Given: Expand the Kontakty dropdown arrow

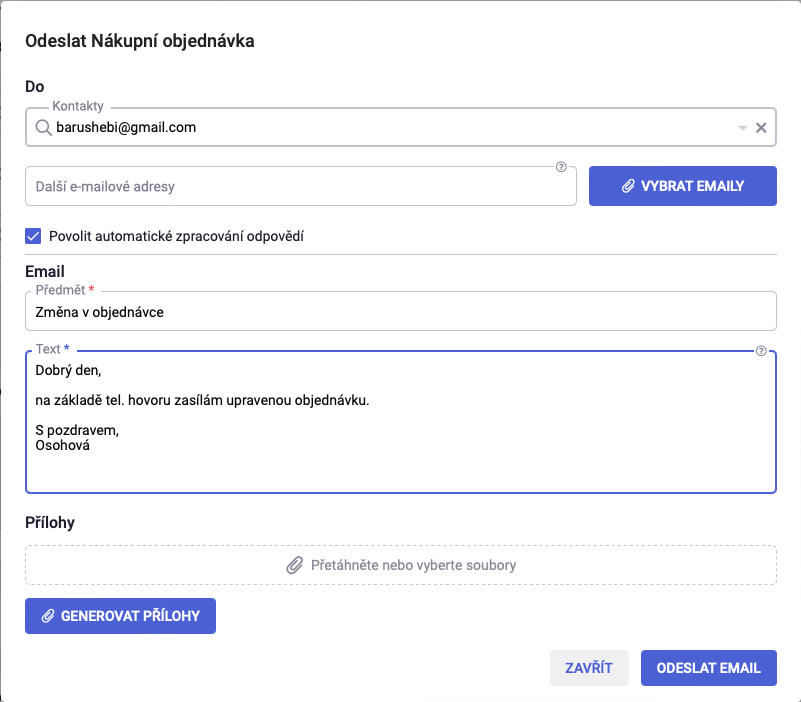Looking at the screenshot, I should coord(742,128).
